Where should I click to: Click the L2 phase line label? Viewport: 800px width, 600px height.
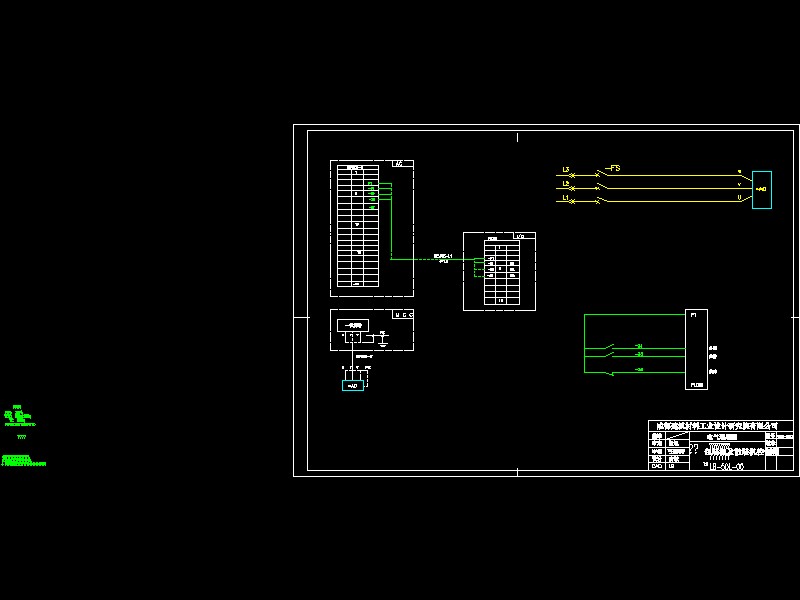click(x=564, y=187)
